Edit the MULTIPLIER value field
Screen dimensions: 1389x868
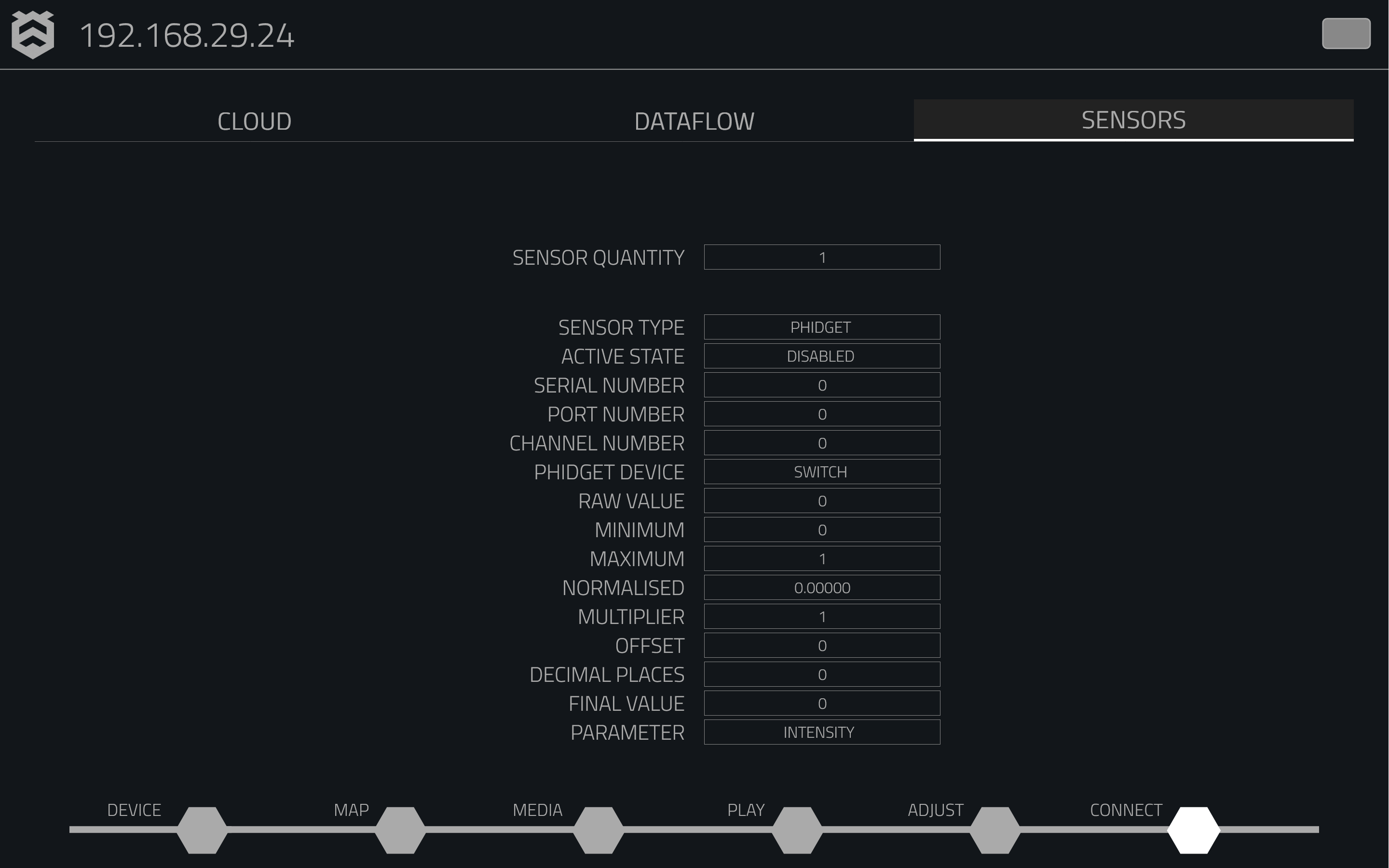(820, 616)
